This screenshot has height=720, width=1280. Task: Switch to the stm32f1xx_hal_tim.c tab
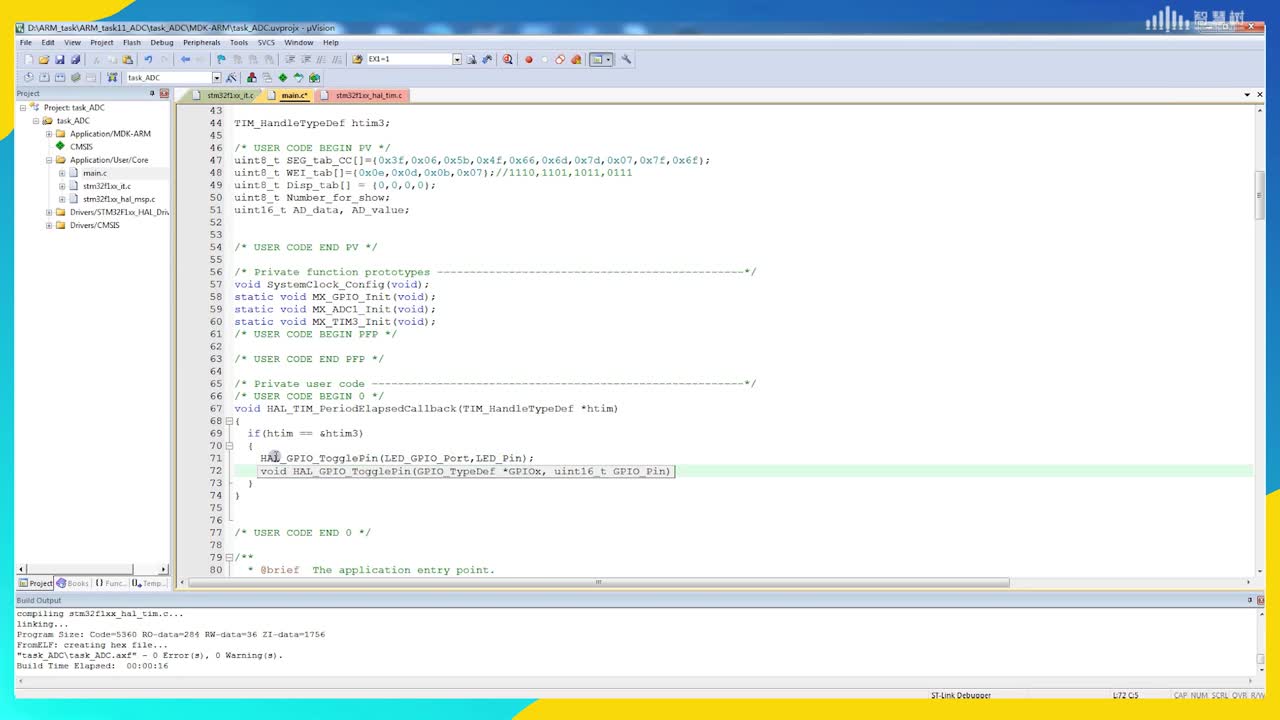point(362,95)
